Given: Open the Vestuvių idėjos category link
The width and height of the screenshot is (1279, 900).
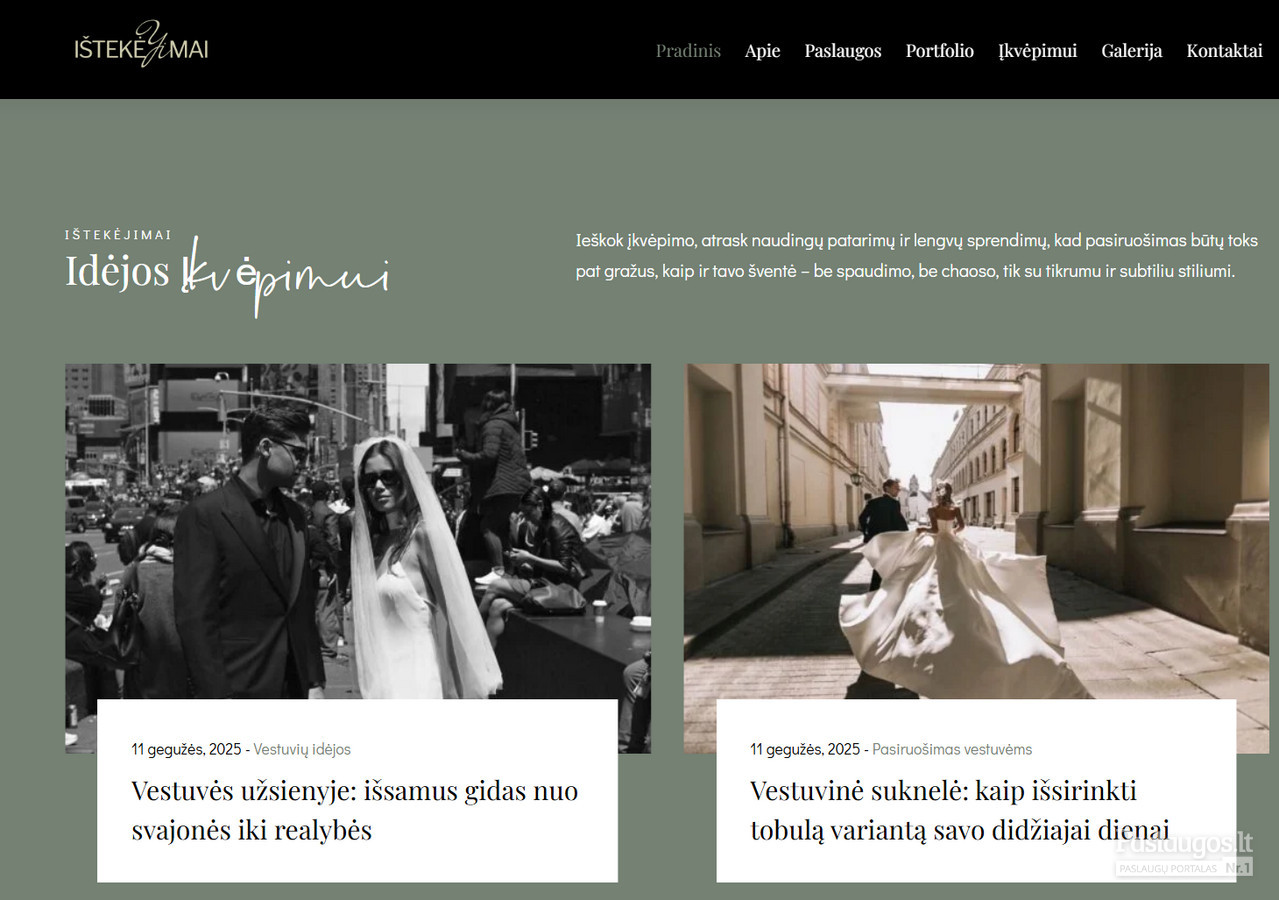Looking at the screenshot, I should [302, 749].
